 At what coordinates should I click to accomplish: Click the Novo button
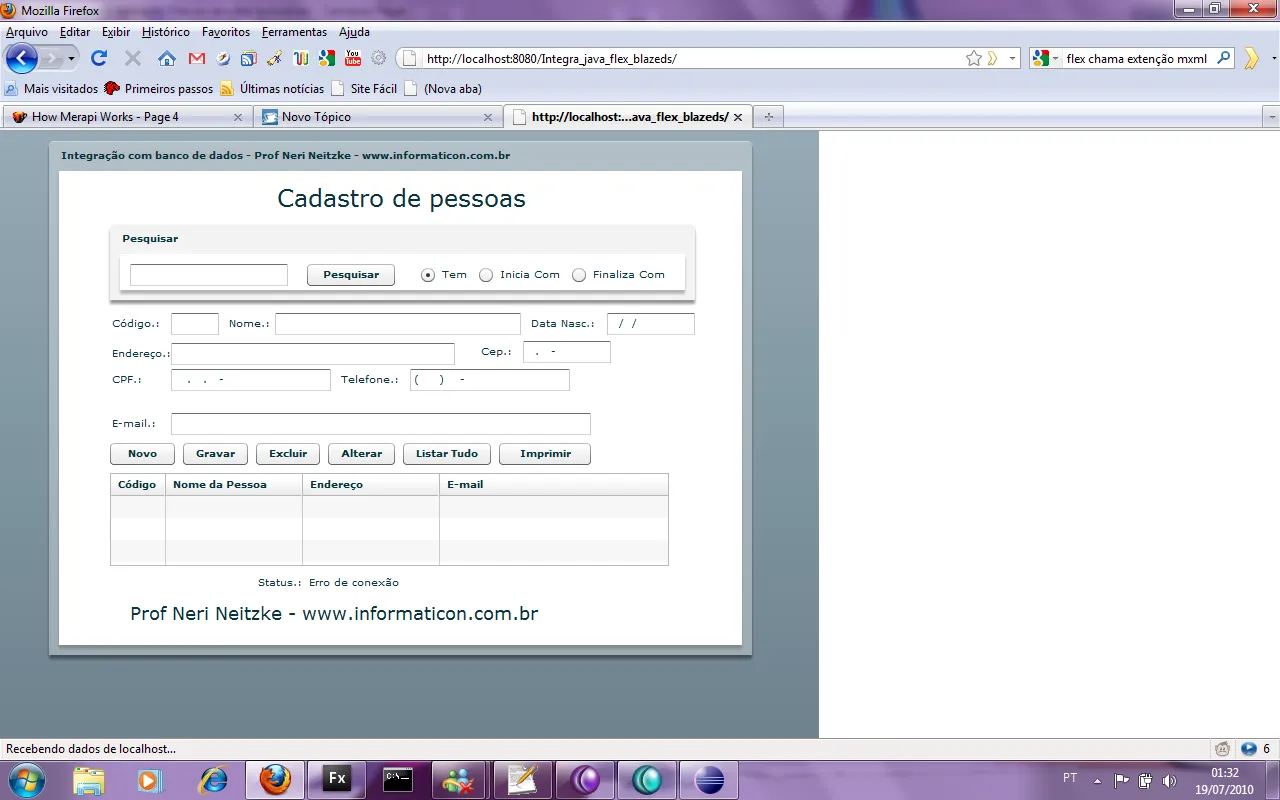pyautogui.click(x=142, y=454)
